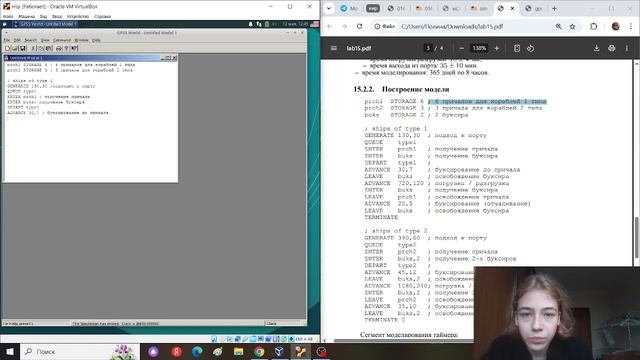
Task: Open PDF viewer more actions menu
Action: 627,48
